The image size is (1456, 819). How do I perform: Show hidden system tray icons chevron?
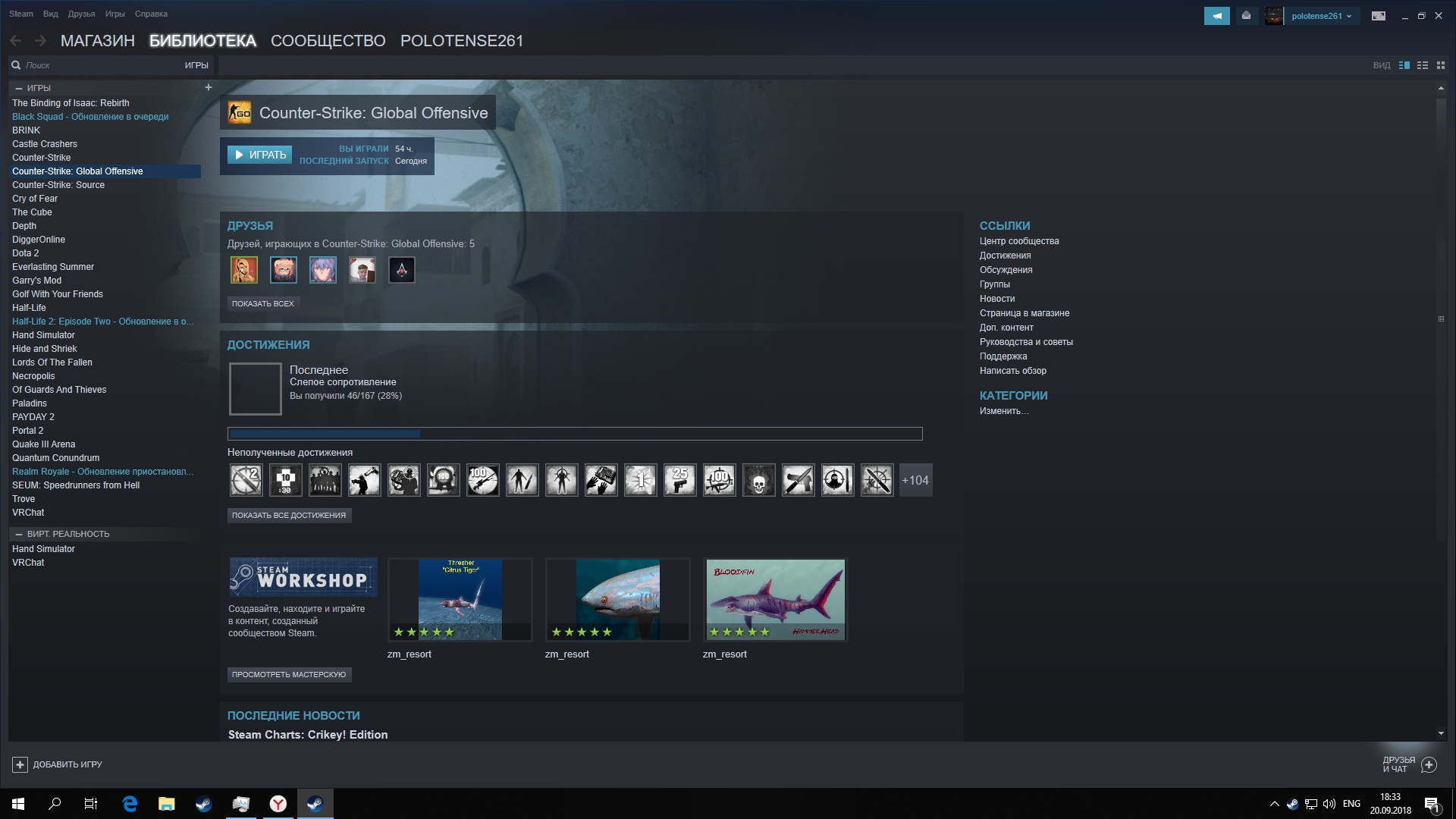1274,804
